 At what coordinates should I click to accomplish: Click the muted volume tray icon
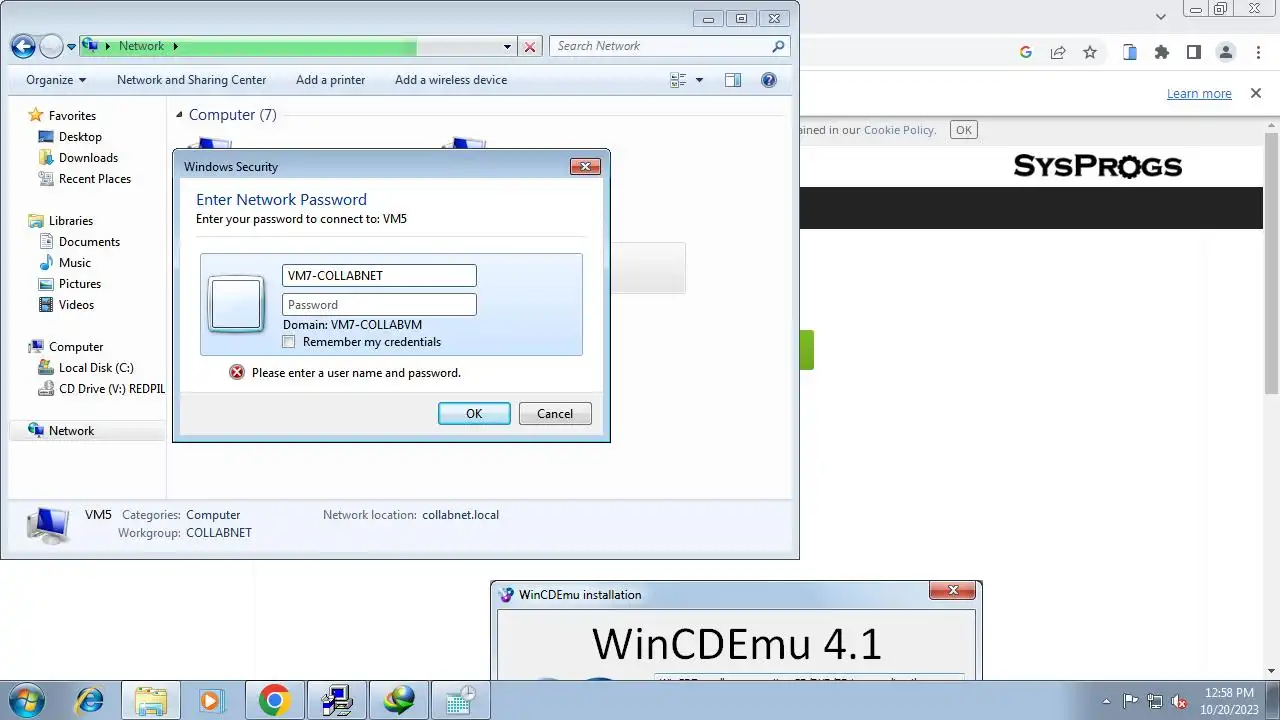tap(1179, 701)
